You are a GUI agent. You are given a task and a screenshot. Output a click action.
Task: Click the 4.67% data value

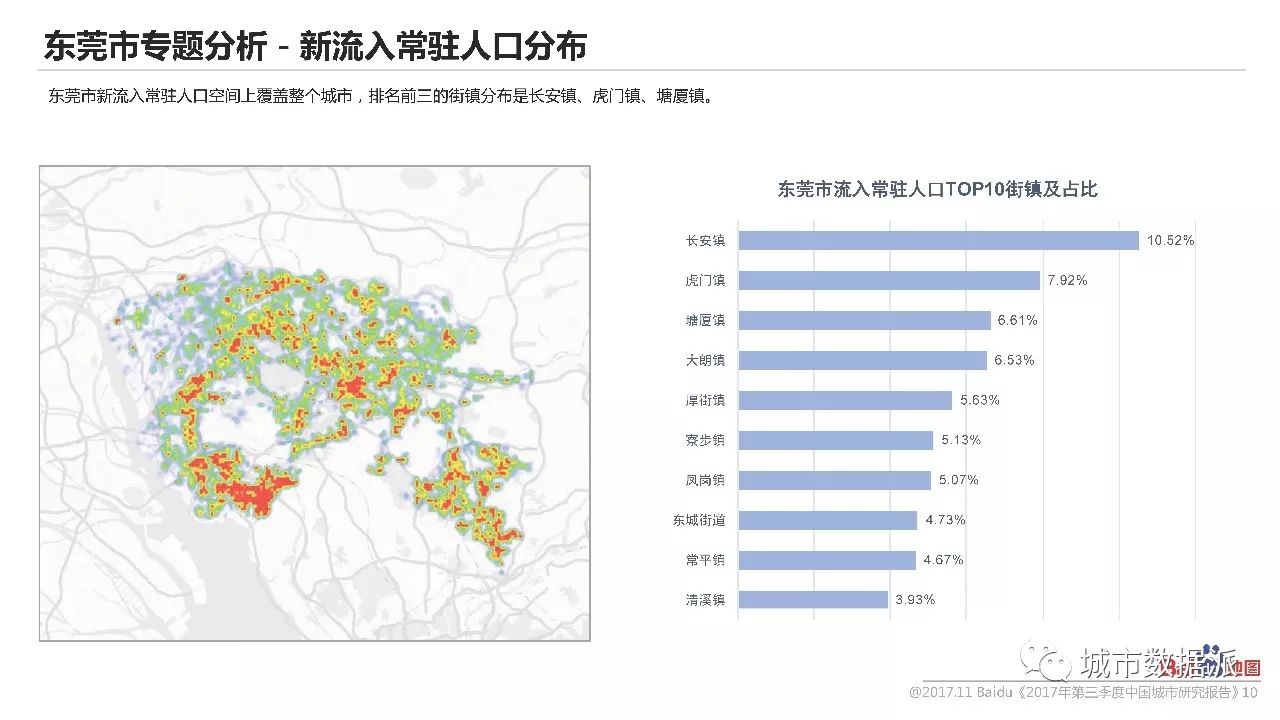coord(943,560)
